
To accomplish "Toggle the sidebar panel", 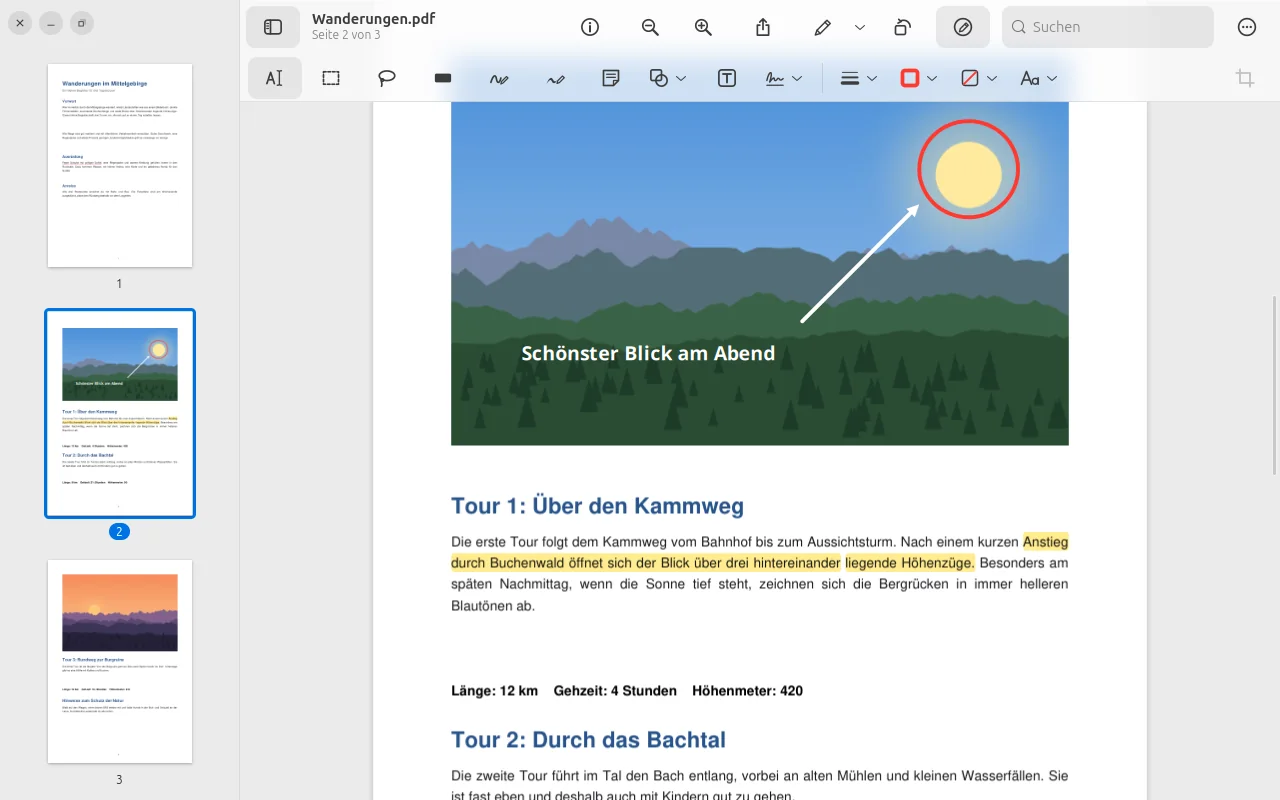I will (273, 27).
